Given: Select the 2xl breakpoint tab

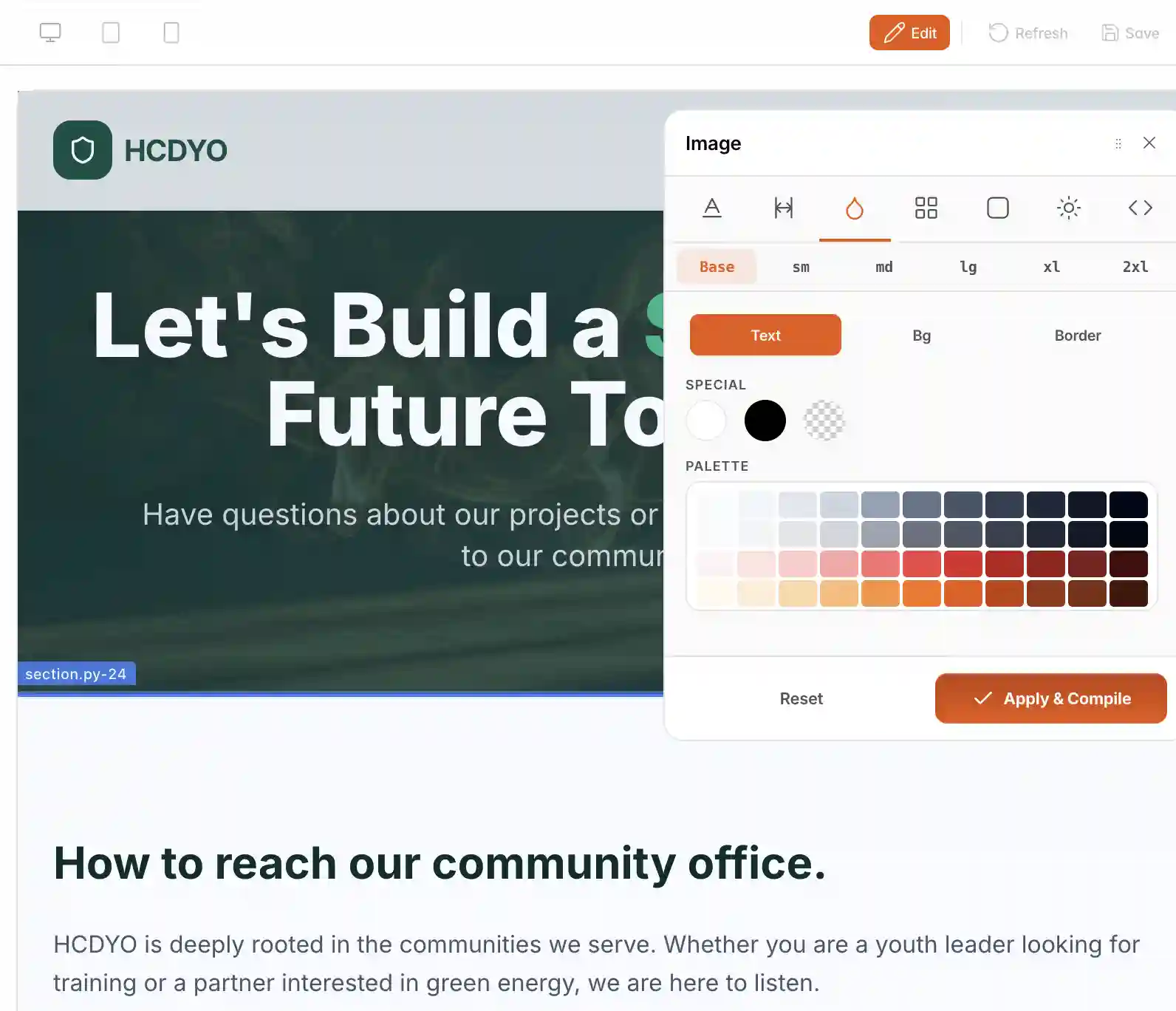Looking at the screenshot, I should [x=1135, y=267].
